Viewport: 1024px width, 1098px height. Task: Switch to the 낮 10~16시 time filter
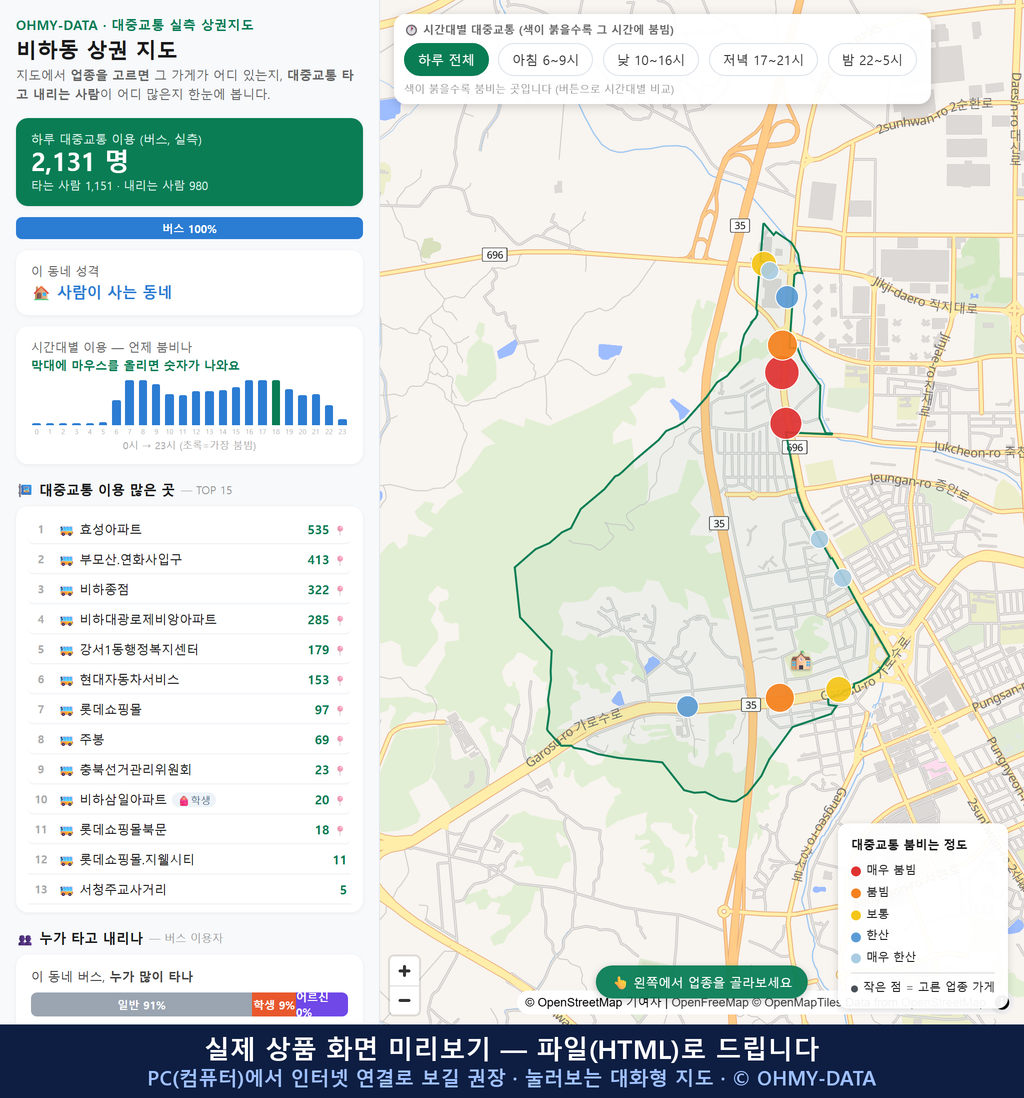(651, 60)
